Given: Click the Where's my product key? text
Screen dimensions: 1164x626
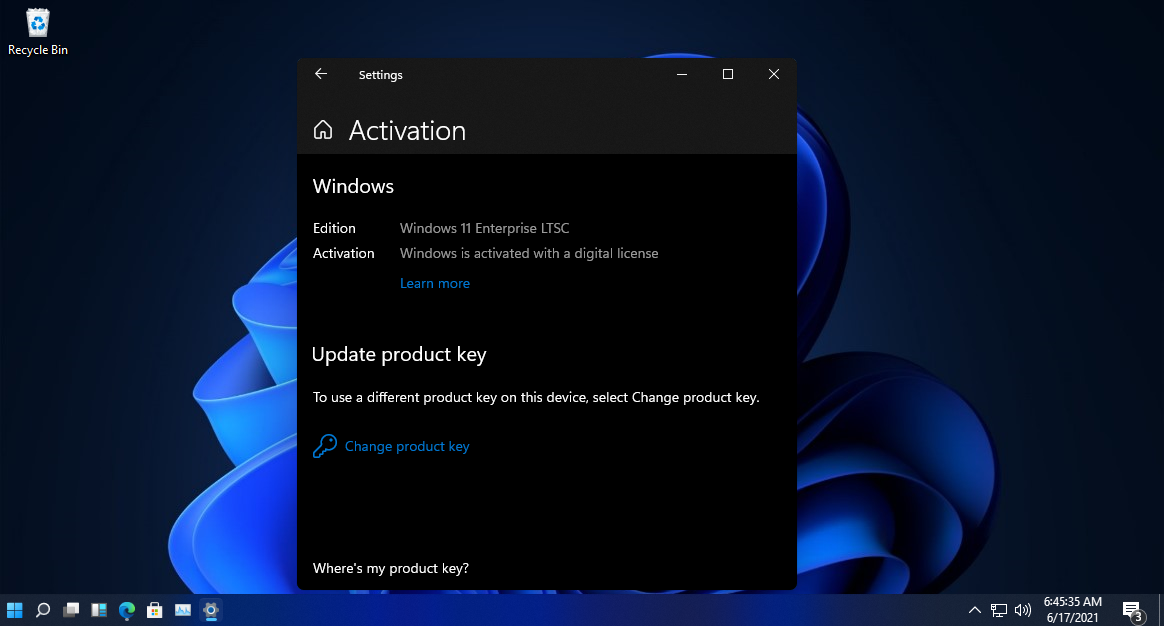Looking at the screenshot, I should pos(390,568).
